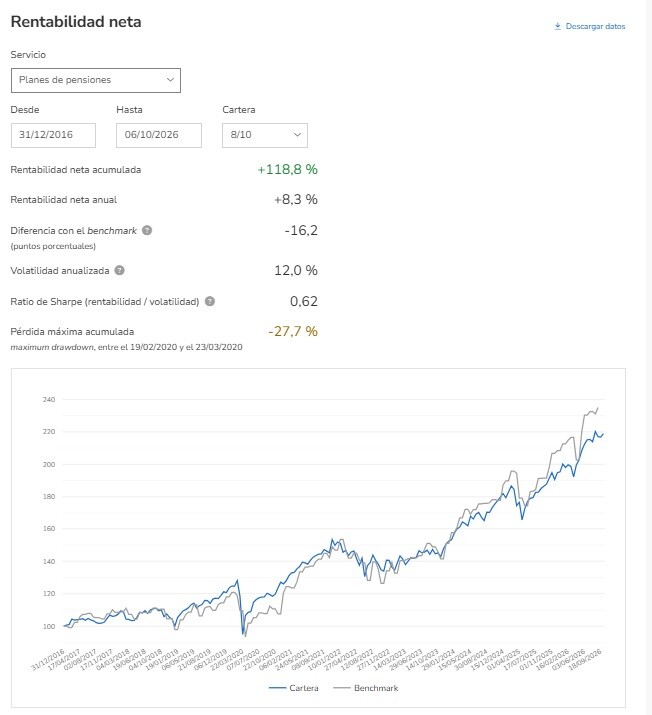Image resolution: width=652 pixels, height=715 pixels.
Task: Click the +118,8 % accumulated return value
Action: tap(288, 170)
